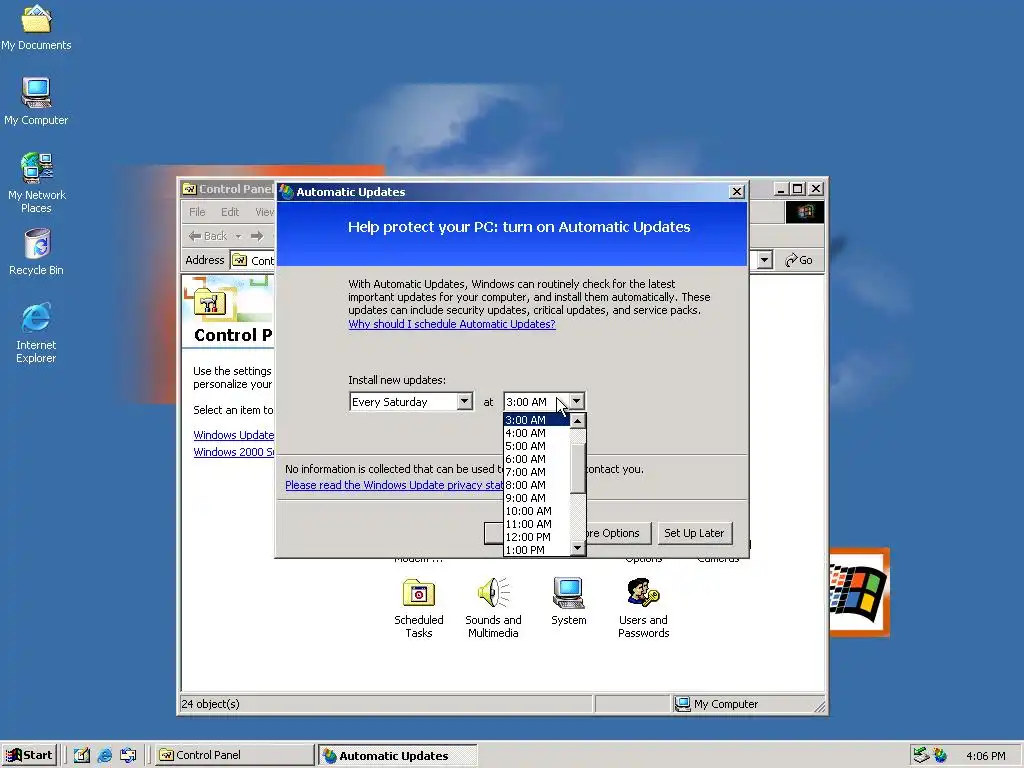Open My Computer desktop icon
Viewport: 1024px width, 768px height.
(x=36, y=101)
